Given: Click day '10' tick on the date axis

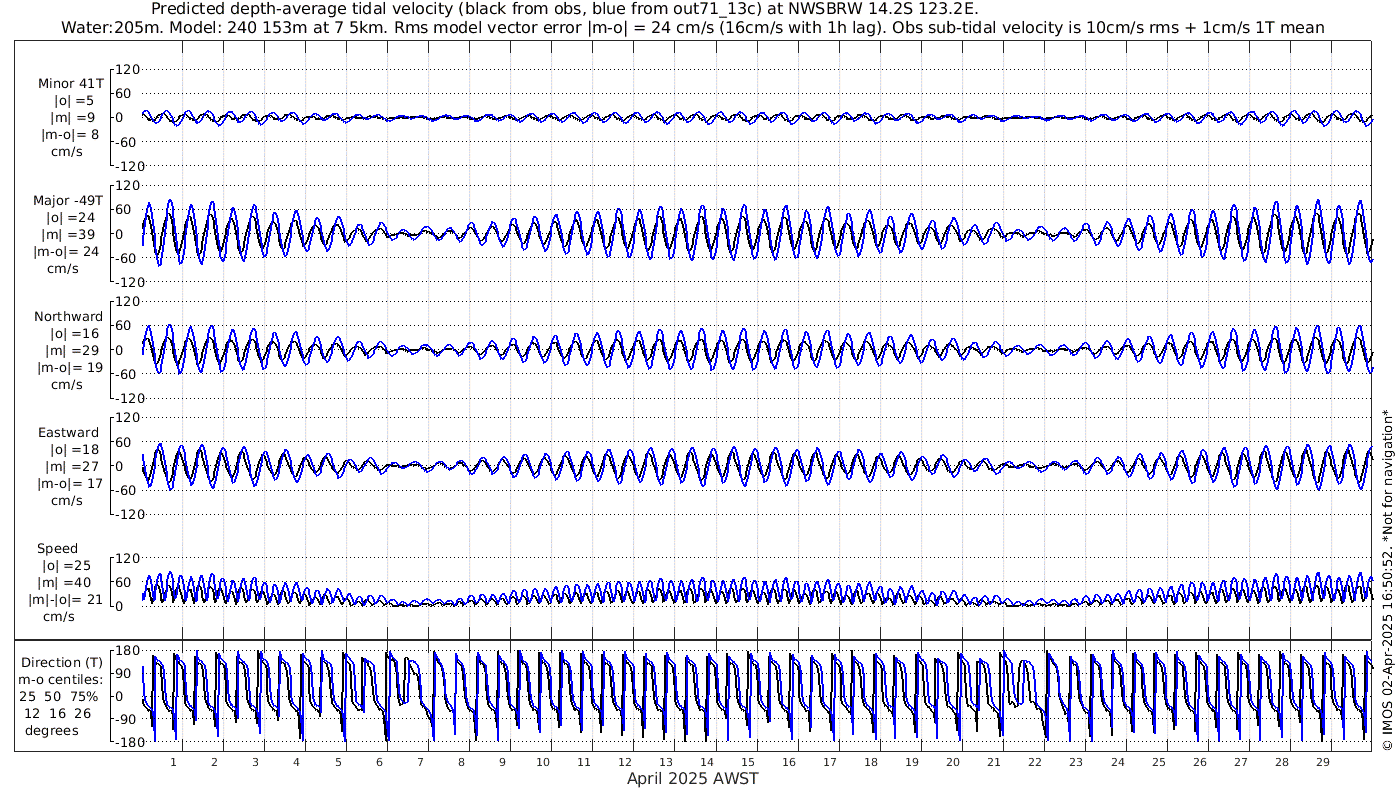Looking at the screenshot, I should pos(543,762).
